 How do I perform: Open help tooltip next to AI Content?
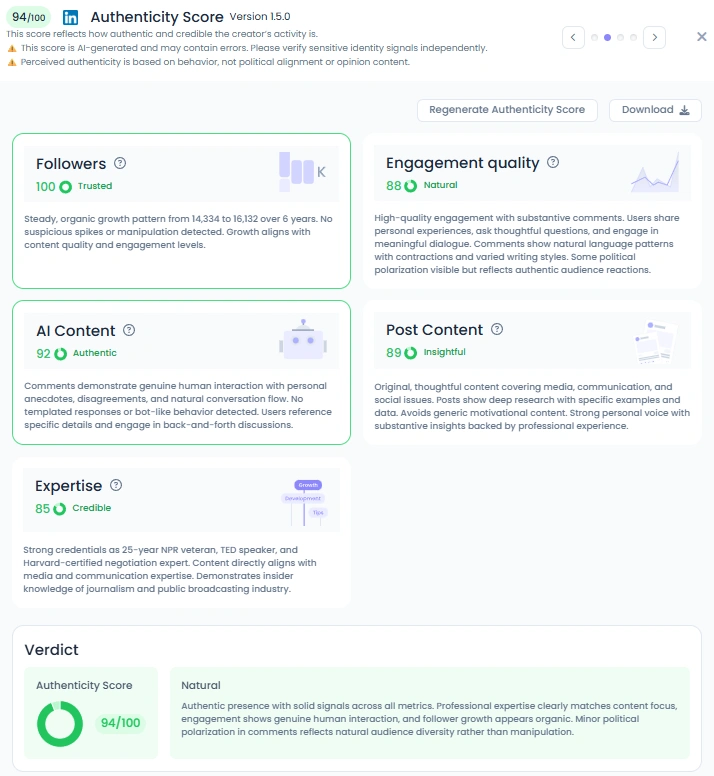[129, 330]
